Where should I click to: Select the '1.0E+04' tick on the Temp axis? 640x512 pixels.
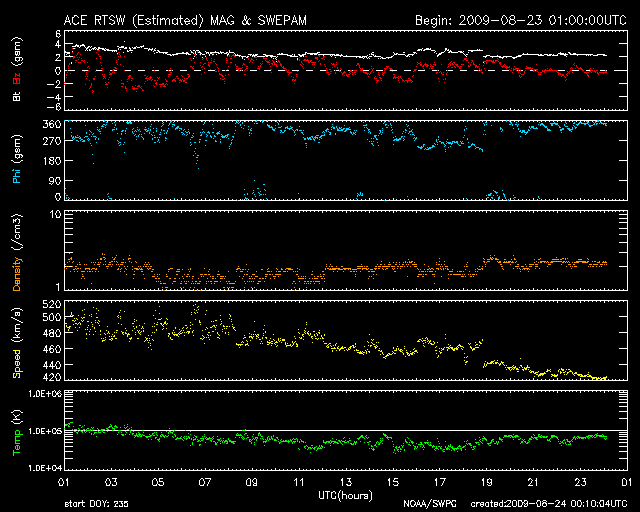pyautogui.click(x=45, y=468)
